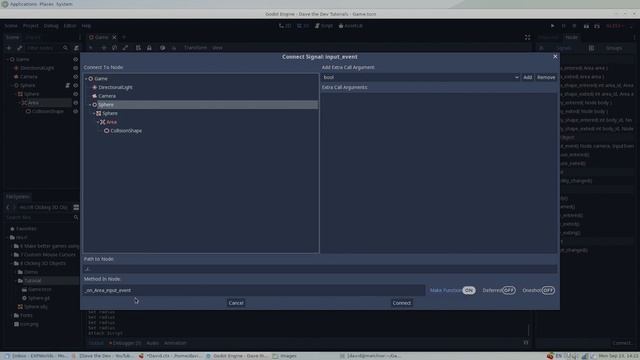
Task: Open the Help menu
Action: point(86,26)
